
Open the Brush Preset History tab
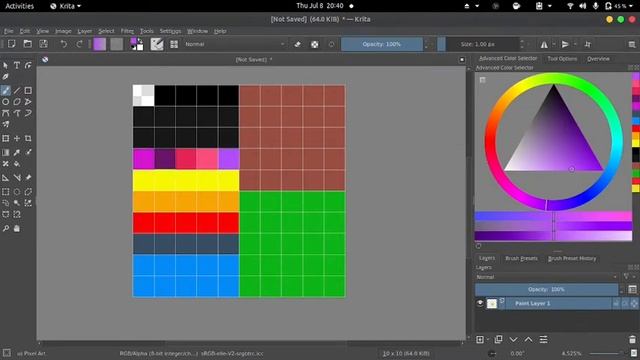point(572,258)
